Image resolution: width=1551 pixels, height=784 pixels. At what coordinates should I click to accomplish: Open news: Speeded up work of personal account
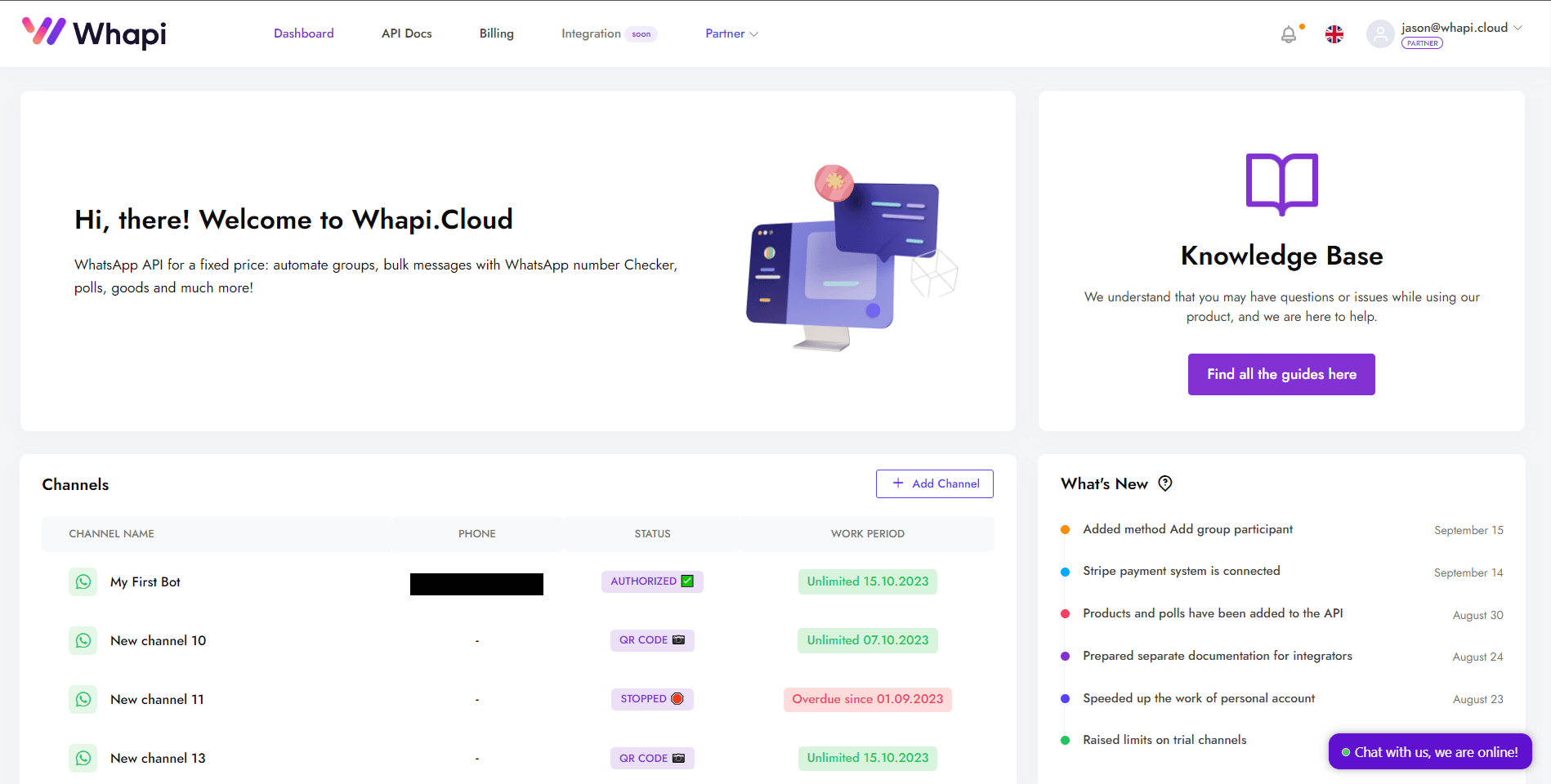pyautogui.click(x=1199, y=698)
